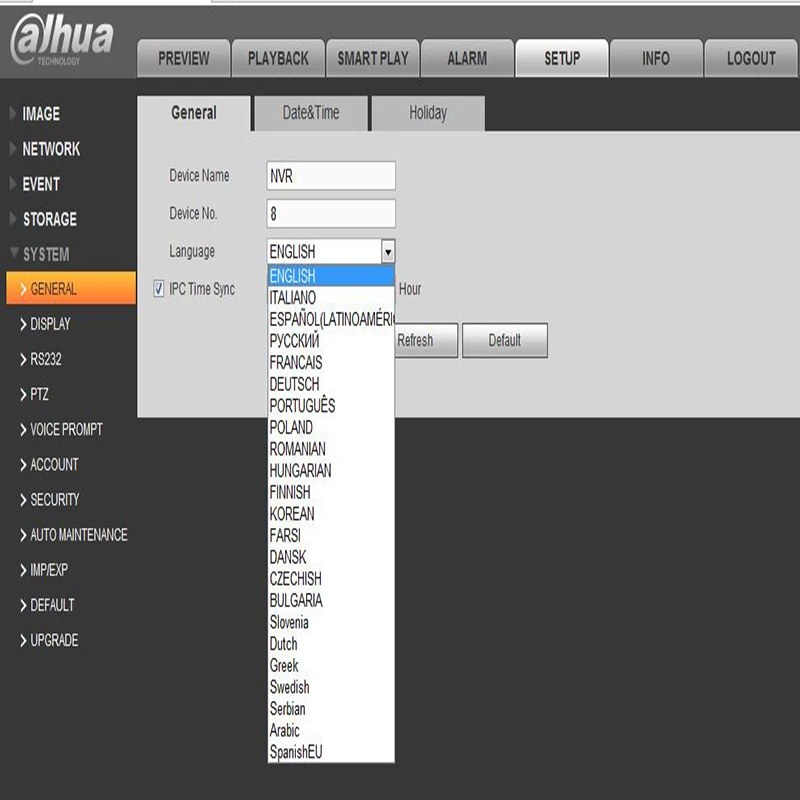The image size is (800, 800).
Task: Open the DISPLAY settings item
Action: (x=50, y=324)
